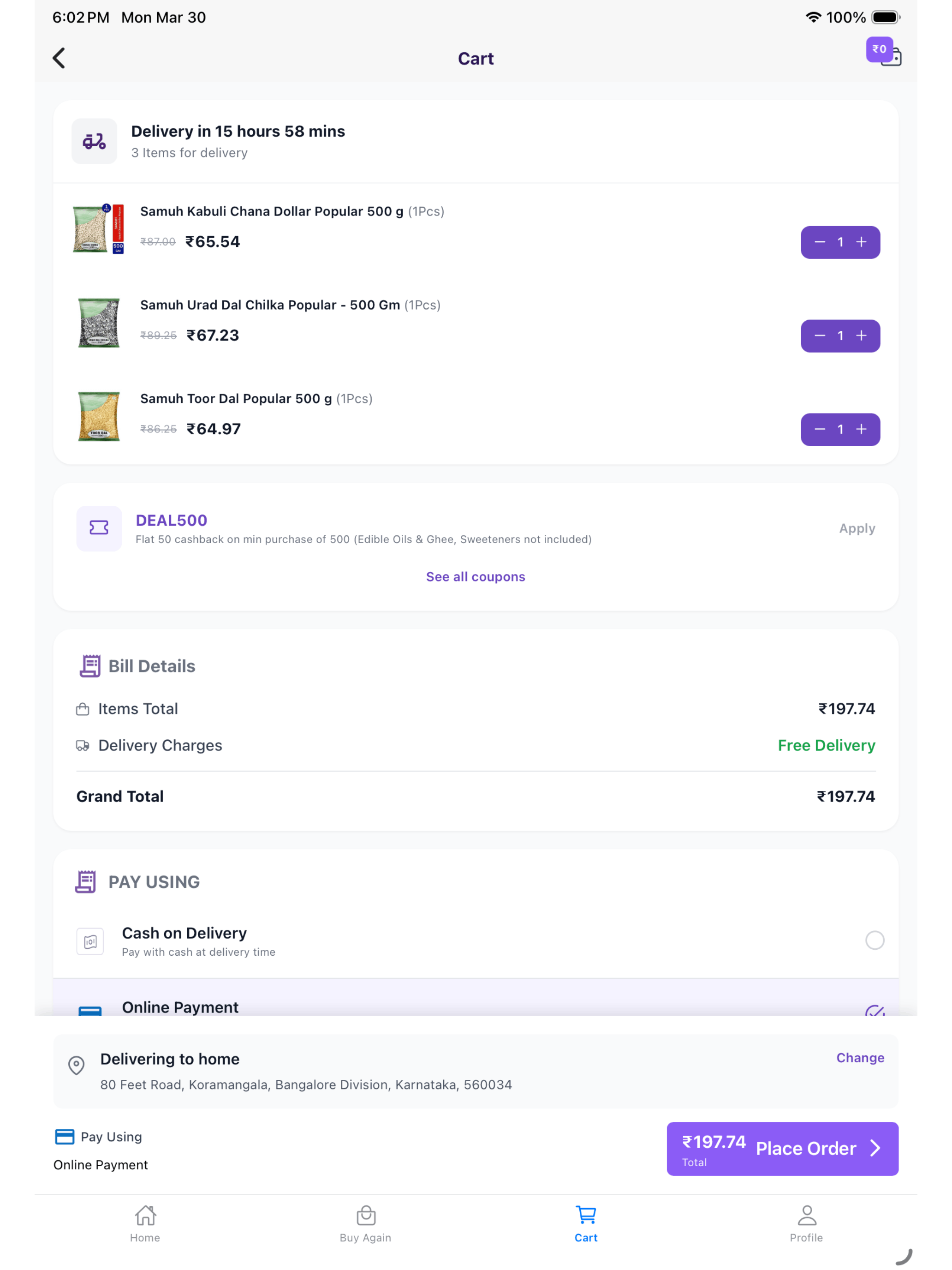The width and height of the screenshot is (952, 1270).
Task: Place the order for ₹197.74
Action: (782, 1148)
